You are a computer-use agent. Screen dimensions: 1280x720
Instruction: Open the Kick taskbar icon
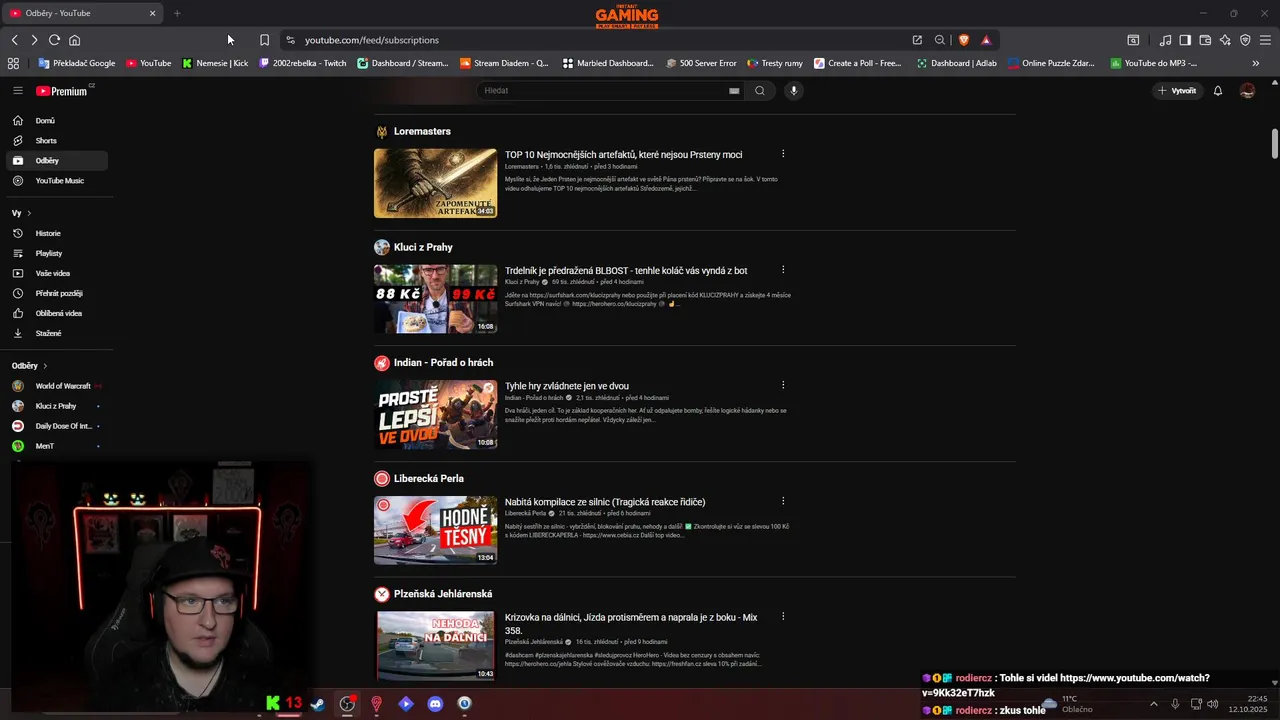click(x=273, y=704)
